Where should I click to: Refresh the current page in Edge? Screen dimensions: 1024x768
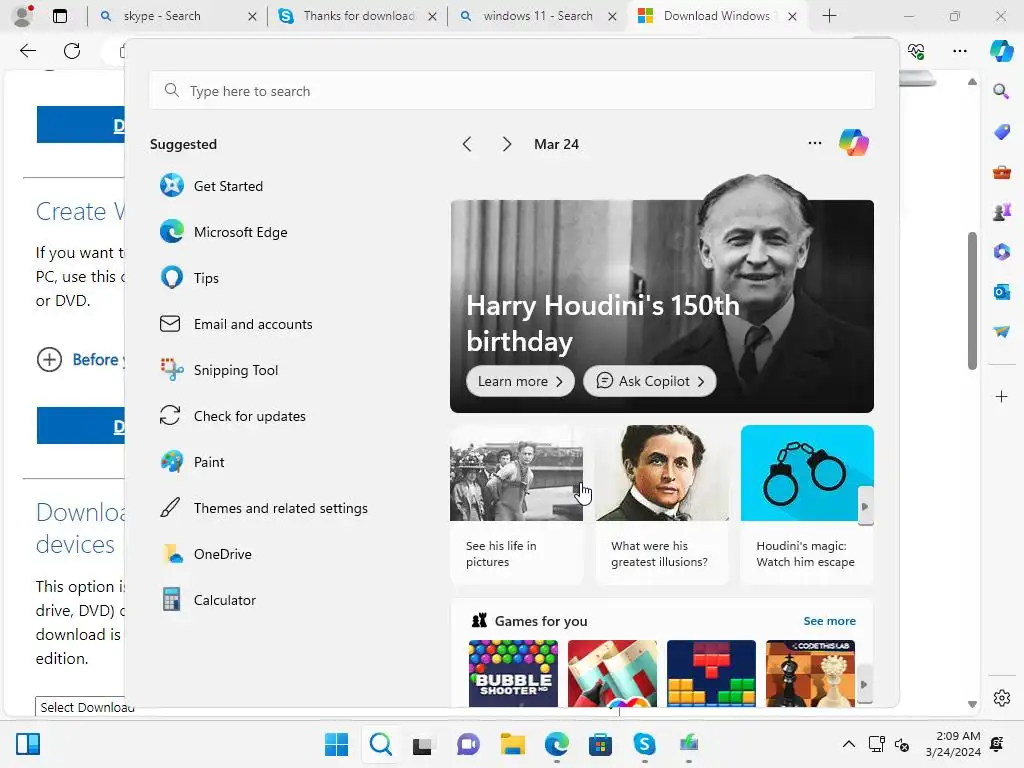[72, 51]
